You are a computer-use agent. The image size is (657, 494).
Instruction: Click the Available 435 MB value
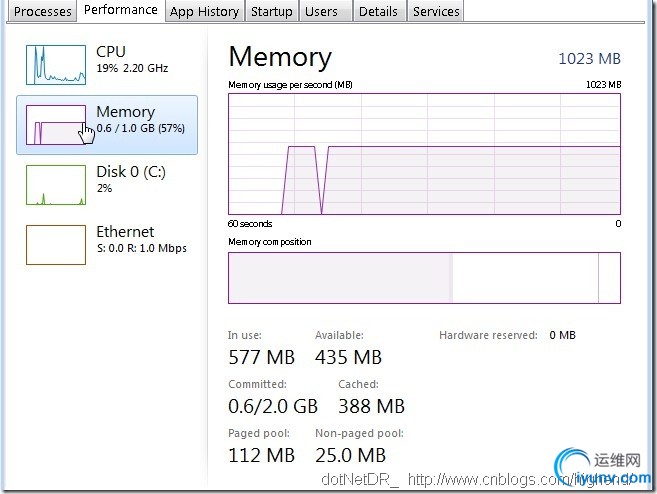(348, 357)
